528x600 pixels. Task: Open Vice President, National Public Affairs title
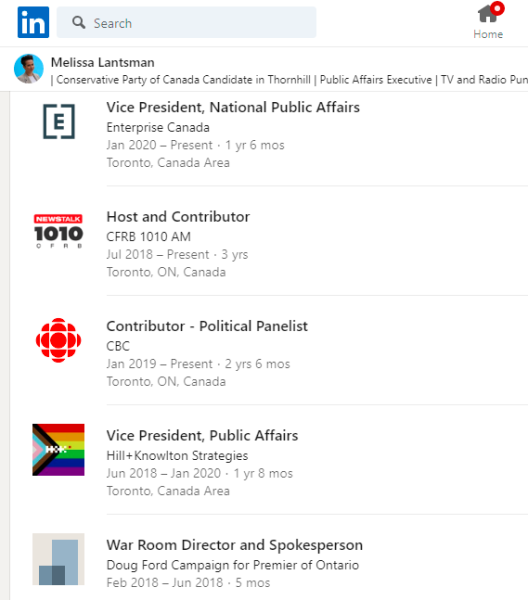233,108
